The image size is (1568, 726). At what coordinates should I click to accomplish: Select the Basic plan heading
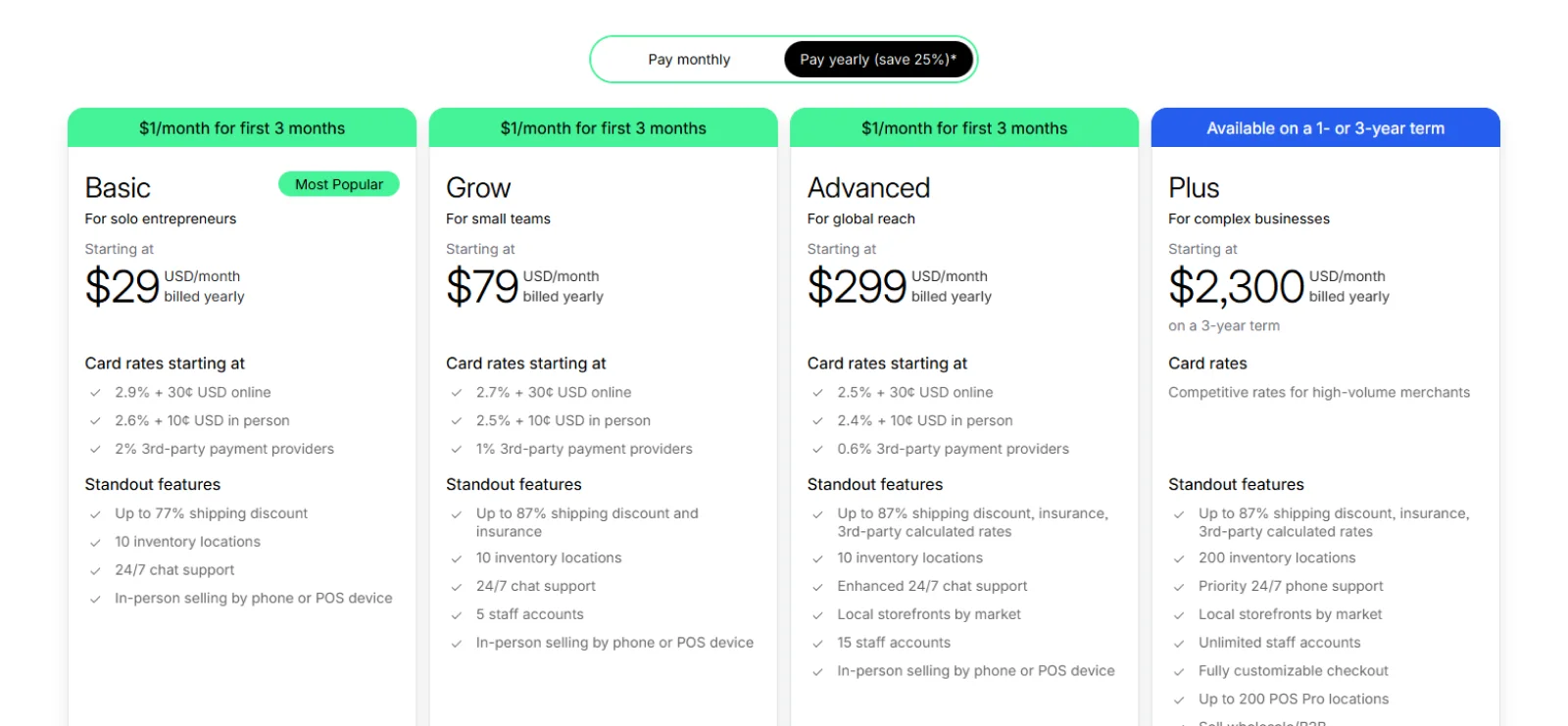click(x=117, y=187)
